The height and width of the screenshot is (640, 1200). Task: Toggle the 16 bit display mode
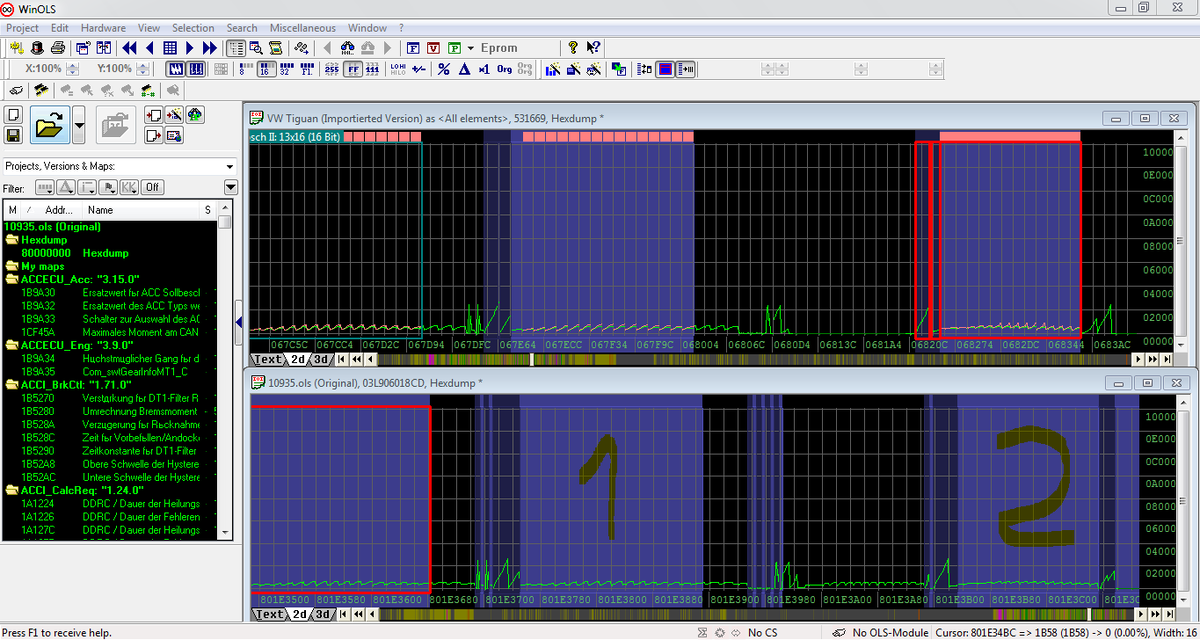(265, 69)
